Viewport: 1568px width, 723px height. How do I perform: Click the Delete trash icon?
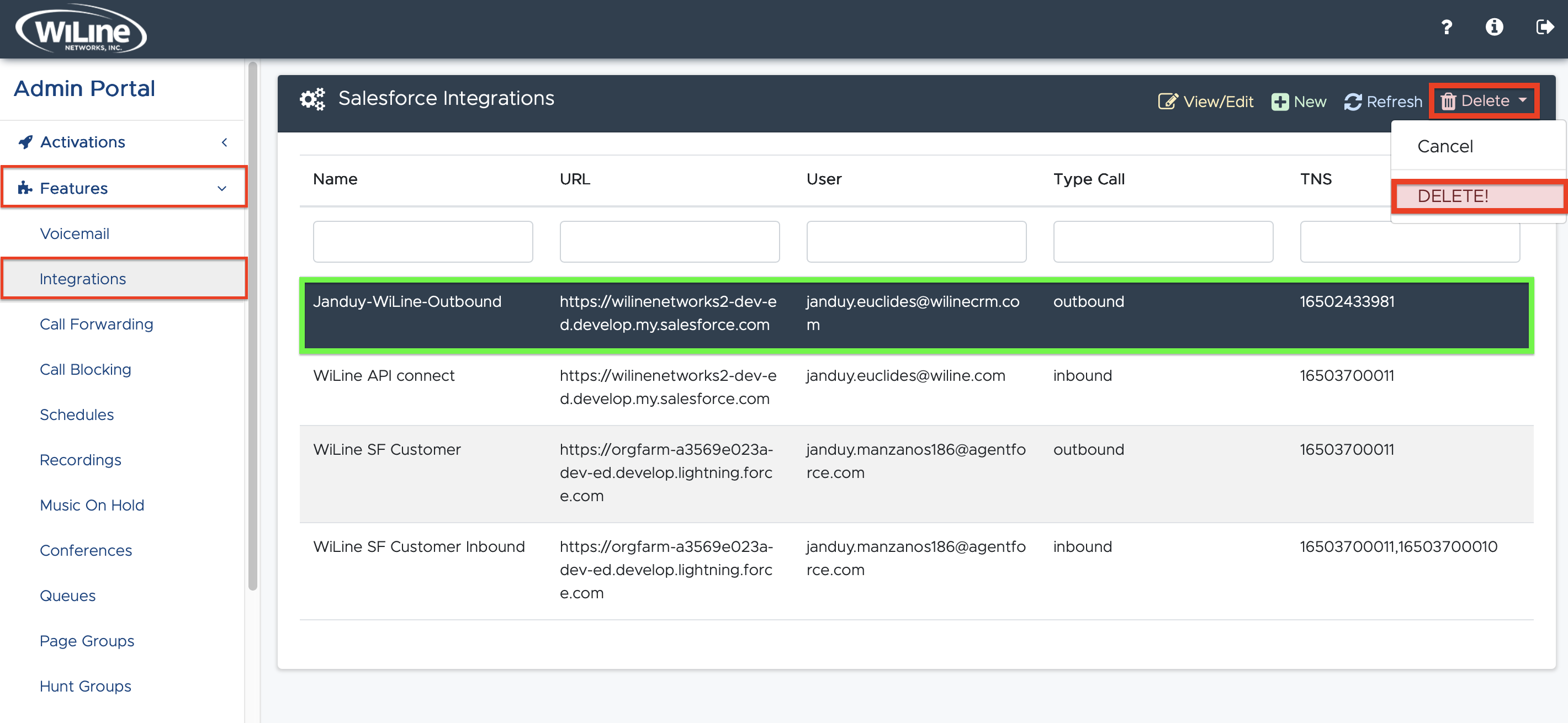(x=1450, y=101)
